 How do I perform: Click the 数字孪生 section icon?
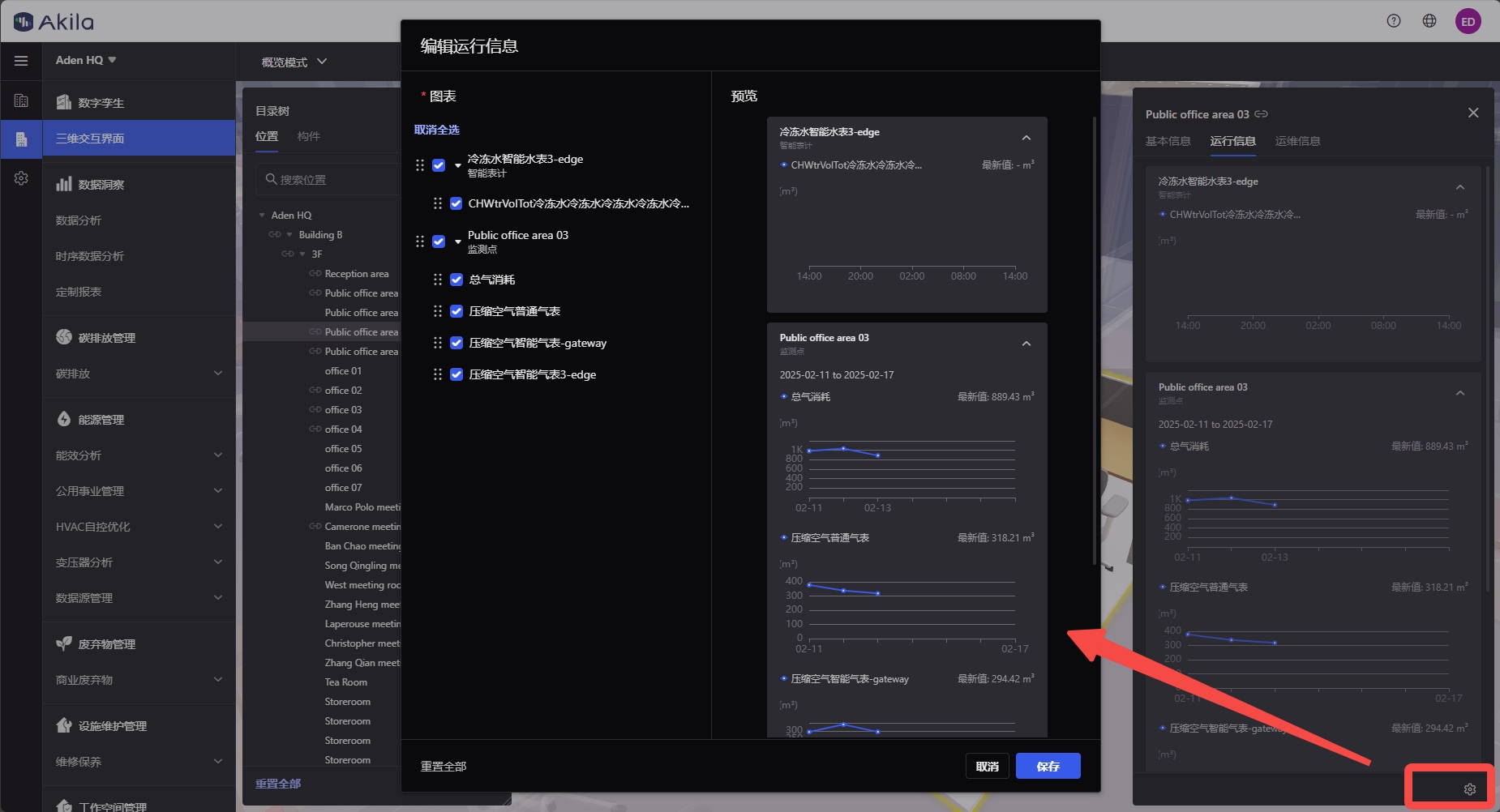tap(64, 102)
